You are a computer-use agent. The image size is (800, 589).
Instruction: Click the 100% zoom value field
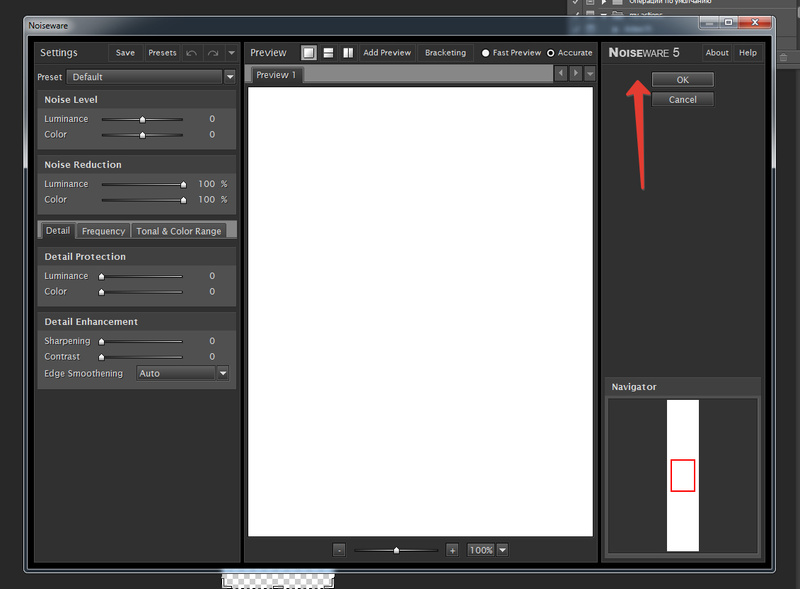pyautogui.click(x=481, y=550)
